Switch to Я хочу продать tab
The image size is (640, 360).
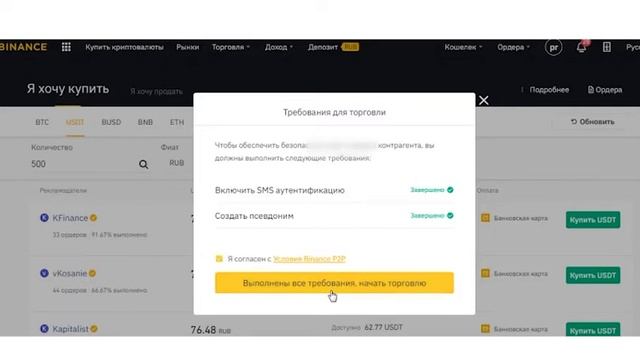[x=156, y=91]
